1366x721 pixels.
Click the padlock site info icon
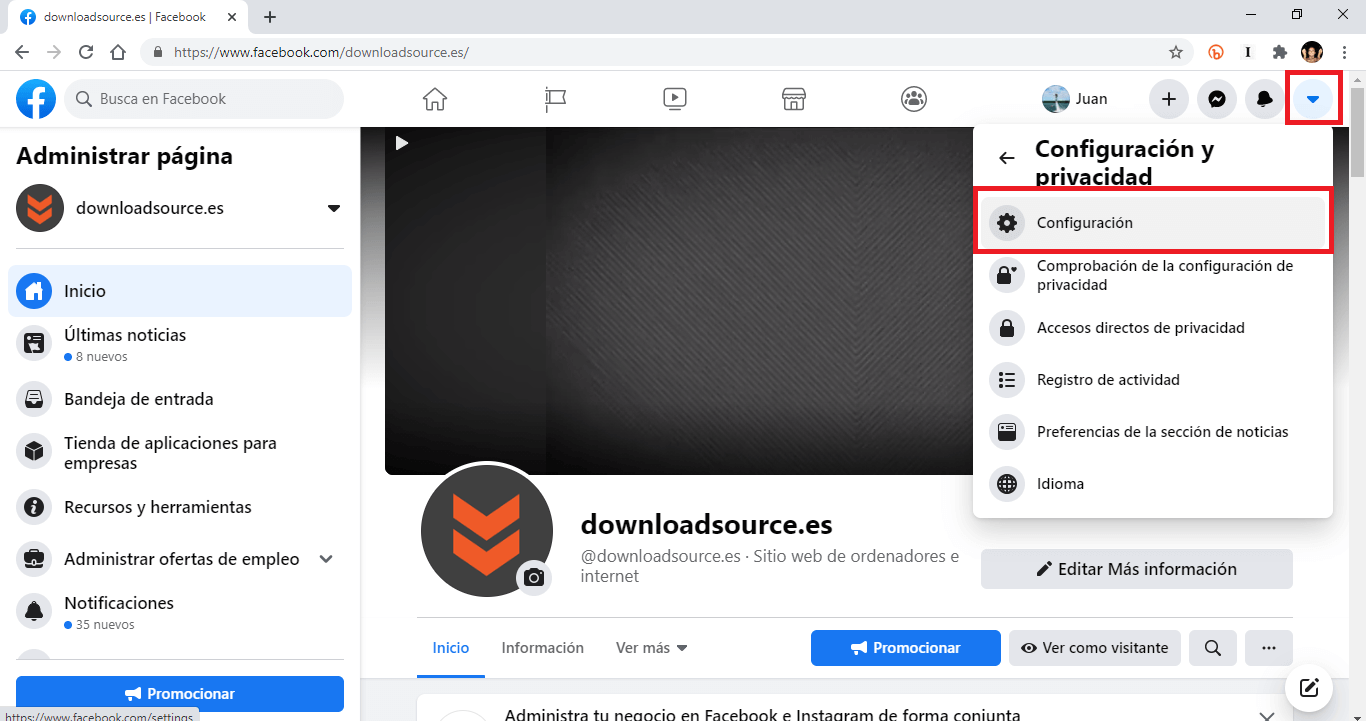tap(157, 52)
